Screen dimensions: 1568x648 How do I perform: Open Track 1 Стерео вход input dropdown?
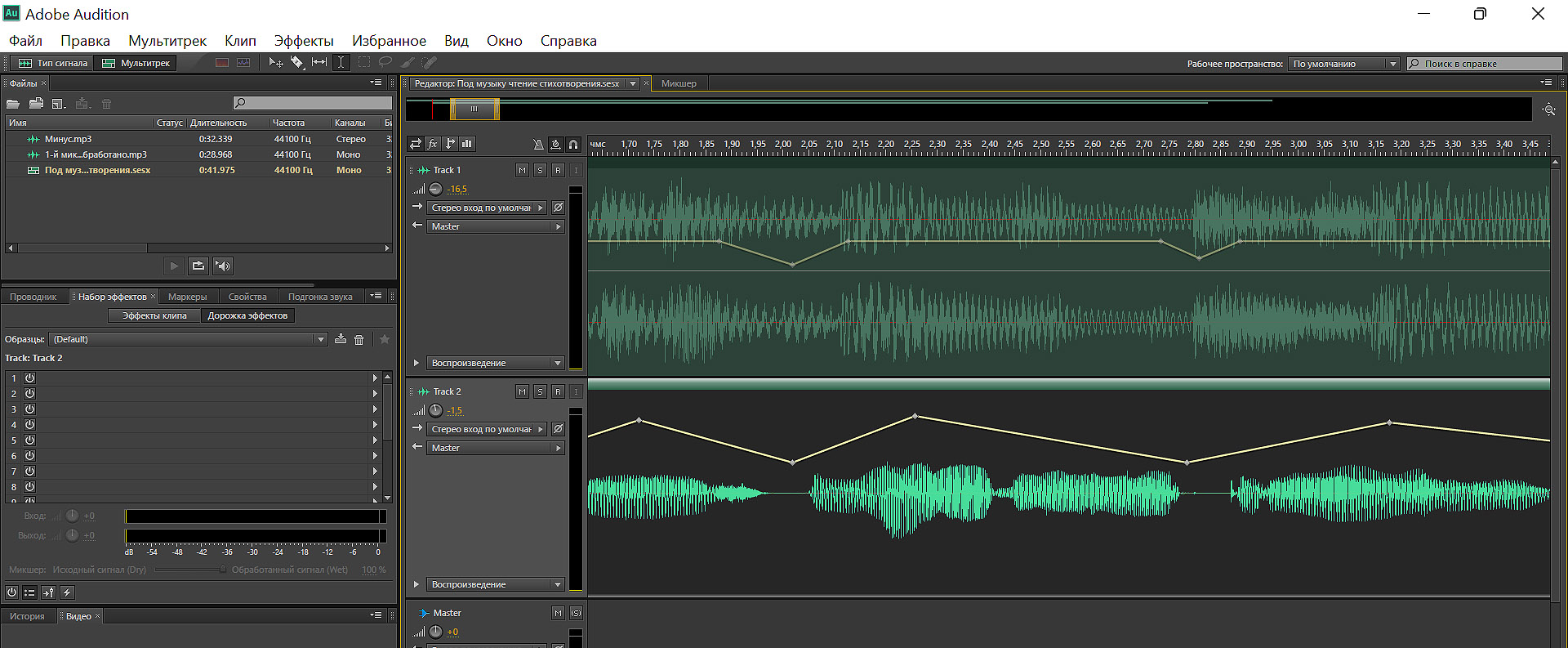point(486,208)
